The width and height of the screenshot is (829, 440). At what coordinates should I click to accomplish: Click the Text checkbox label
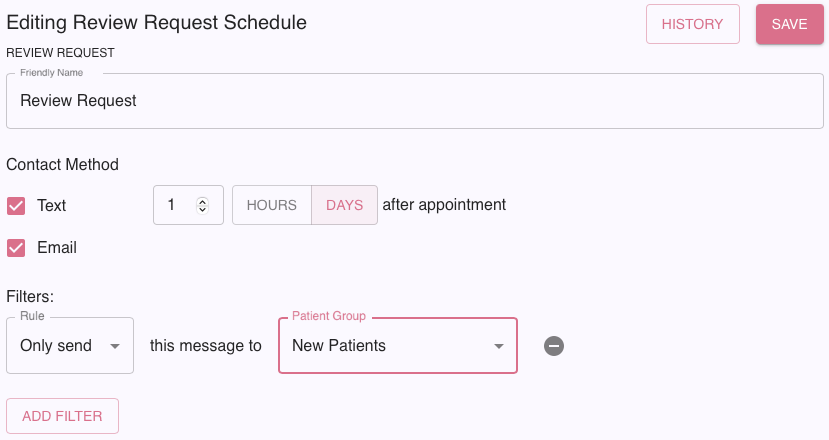[x=52, y=205]
